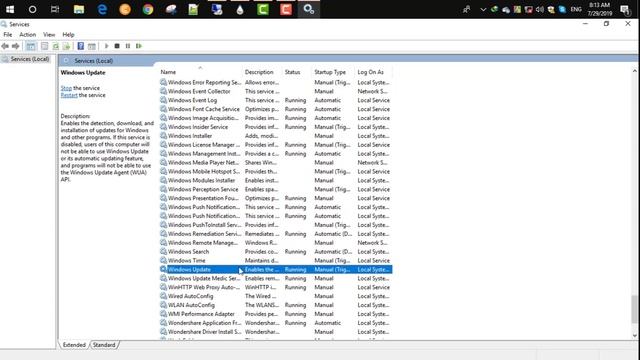This screenshot has height=360, width=640.
Task: Open the green Camtasia taskbar icon
Action: pos(263,9)
